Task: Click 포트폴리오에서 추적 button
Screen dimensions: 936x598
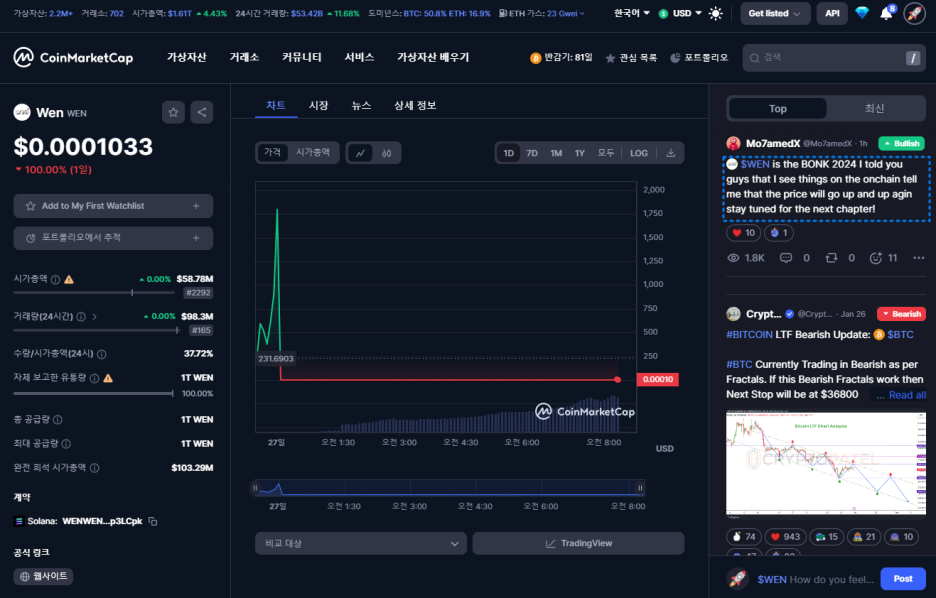Action: pos(113,238)
